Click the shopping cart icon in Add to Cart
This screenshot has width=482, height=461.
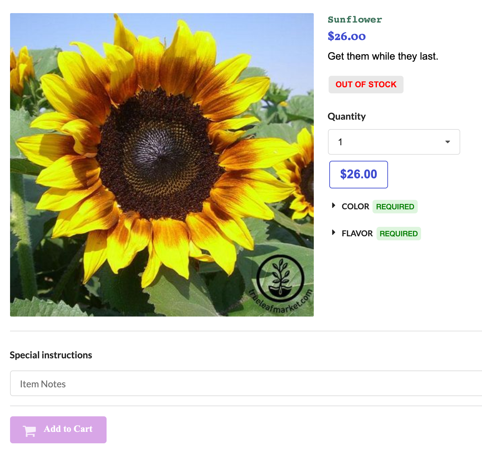29,430
